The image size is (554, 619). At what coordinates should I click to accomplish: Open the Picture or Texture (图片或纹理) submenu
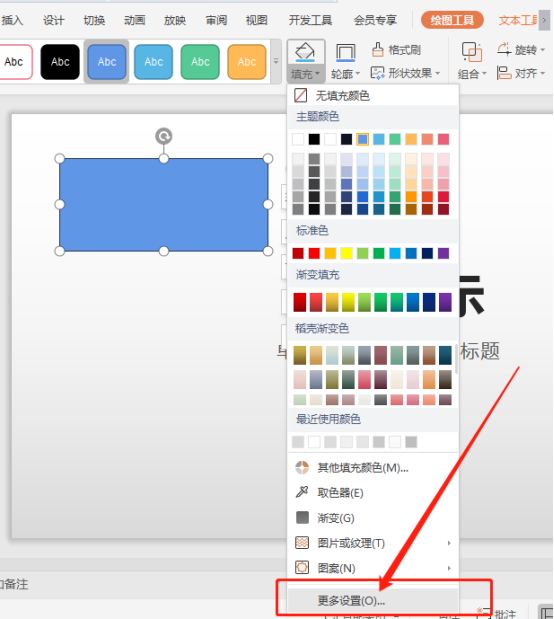(372, 543)
